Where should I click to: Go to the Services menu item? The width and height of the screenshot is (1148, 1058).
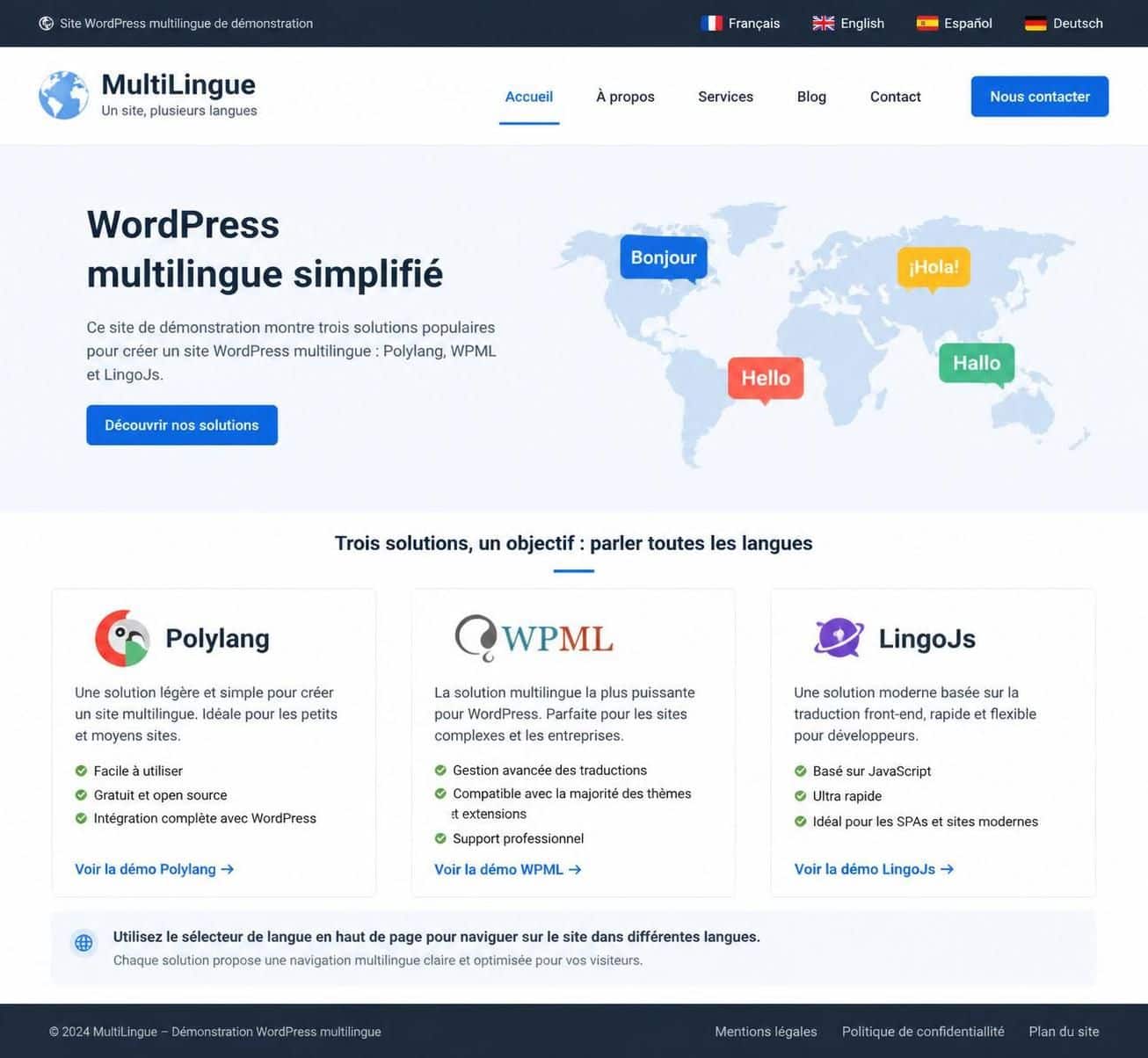[x=725, y=97]
